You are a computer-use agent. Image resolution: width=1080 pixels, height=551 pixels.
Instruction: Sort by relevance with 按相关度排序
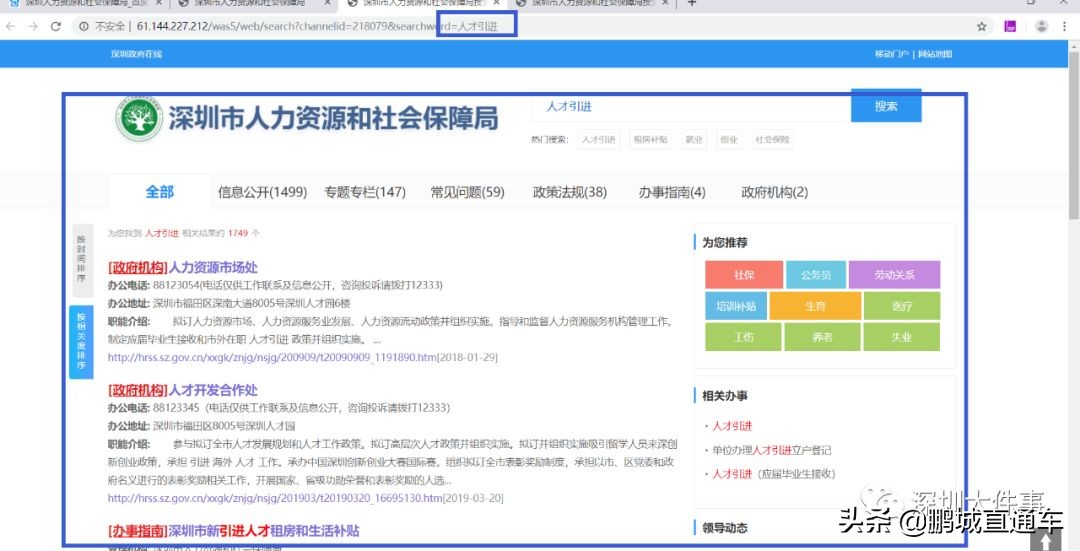[81, 342]
